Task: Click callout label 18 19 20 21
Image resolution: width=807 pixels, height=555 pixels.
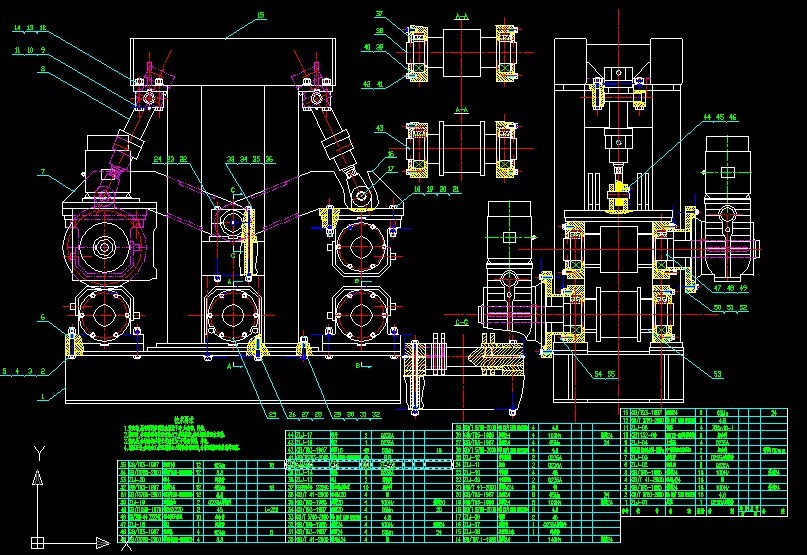Action: [x=435, y=188]
